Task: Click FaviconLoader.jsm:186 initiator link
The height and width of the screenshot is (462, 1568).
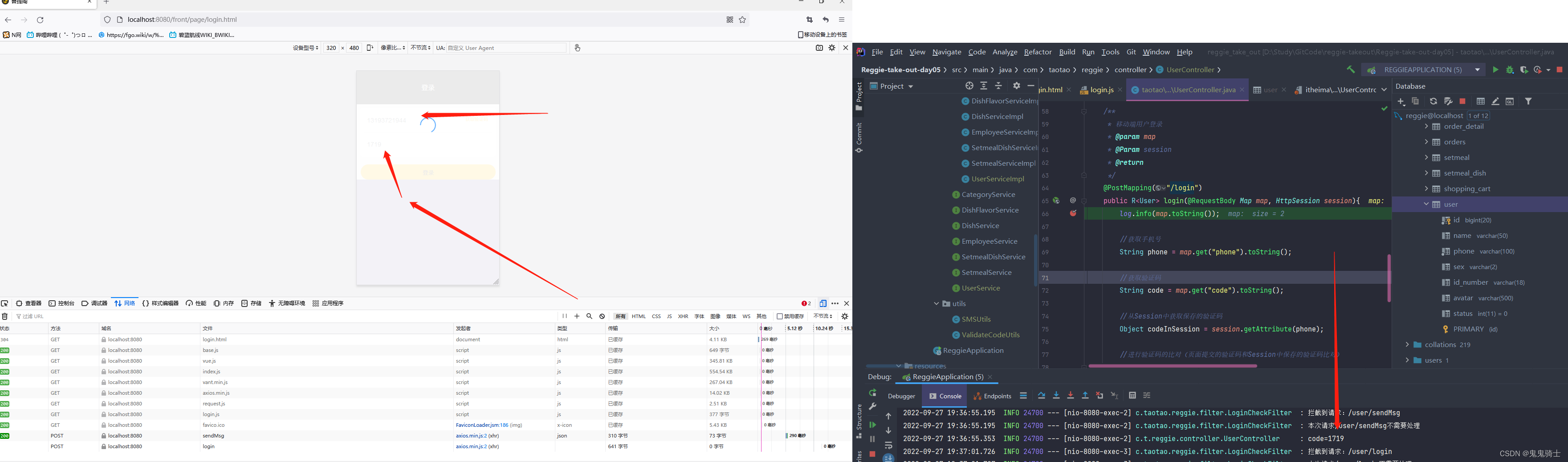Action: 482,425
